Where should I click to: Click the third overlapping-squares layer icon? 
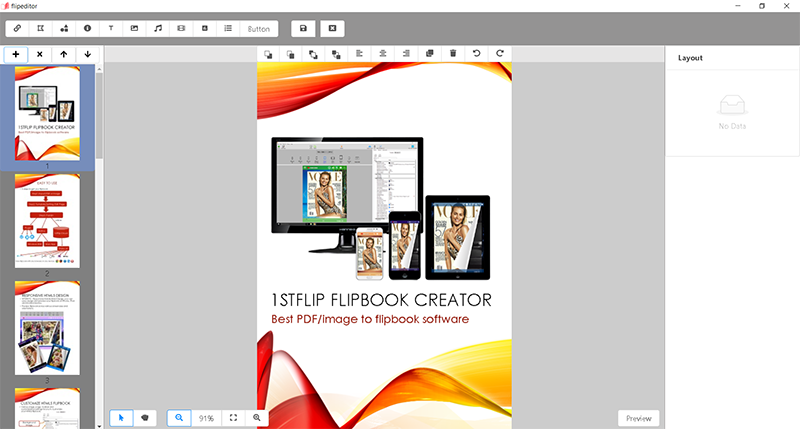click(313, 54)
